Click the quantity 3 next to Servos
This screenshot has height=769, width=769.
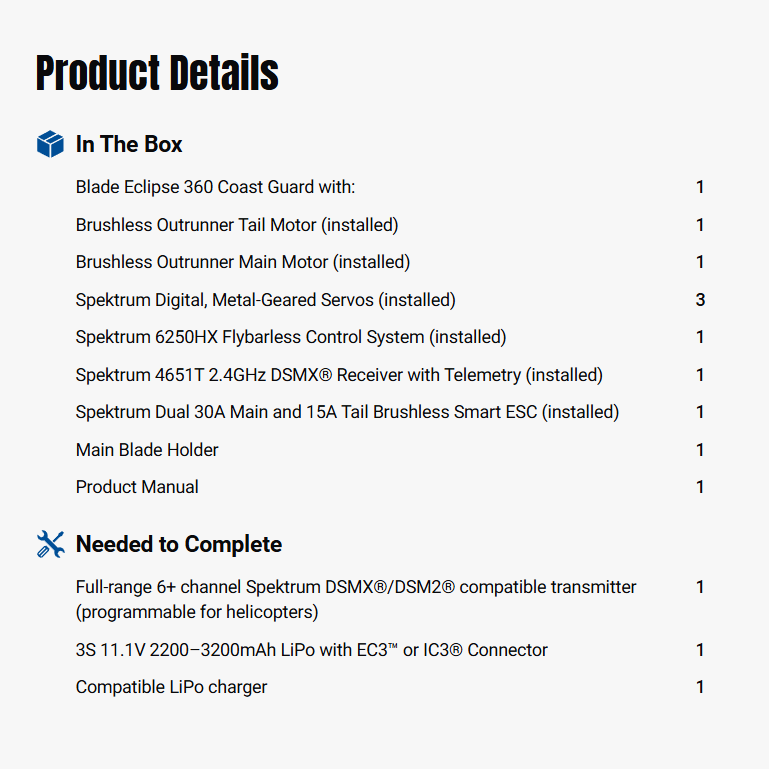700,300
